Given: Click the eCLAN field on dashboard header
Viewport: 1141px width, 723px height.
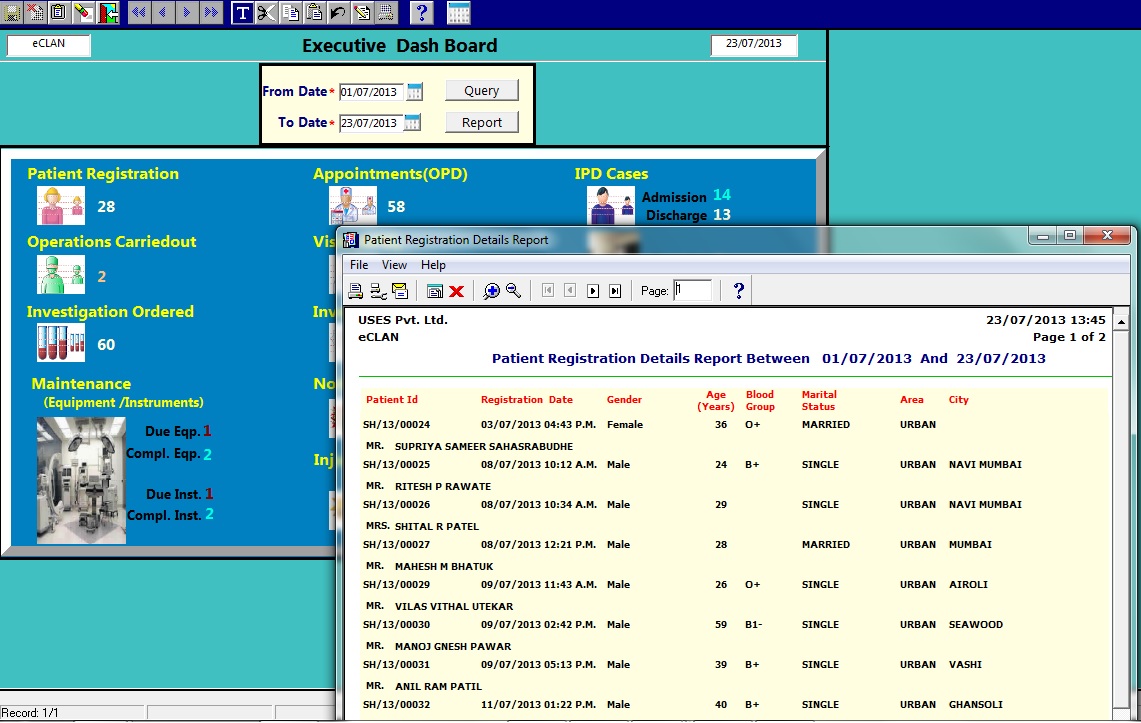Looking at the screenshot, I should pyautogui.click(x=49, y=44).
